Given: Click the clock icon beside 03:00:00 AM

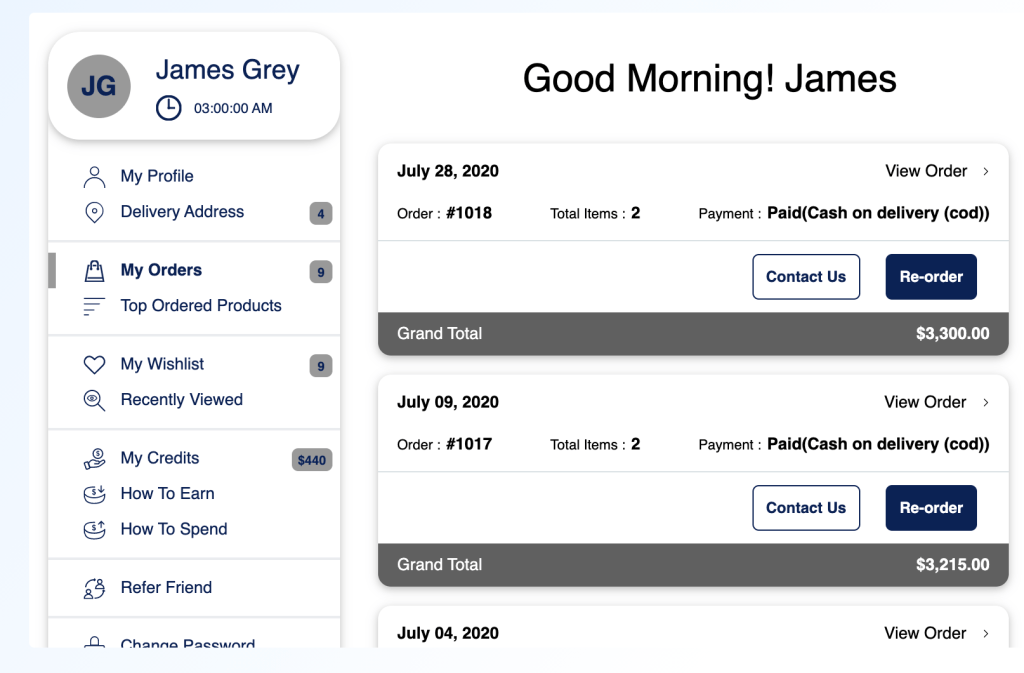Looking at the screenshot, I should [168, 108].
